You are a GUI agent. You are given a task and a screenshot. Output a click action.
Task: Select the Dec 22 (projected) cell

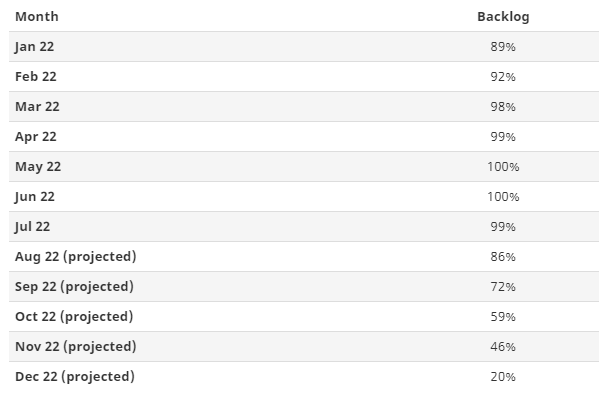point(74,376)
